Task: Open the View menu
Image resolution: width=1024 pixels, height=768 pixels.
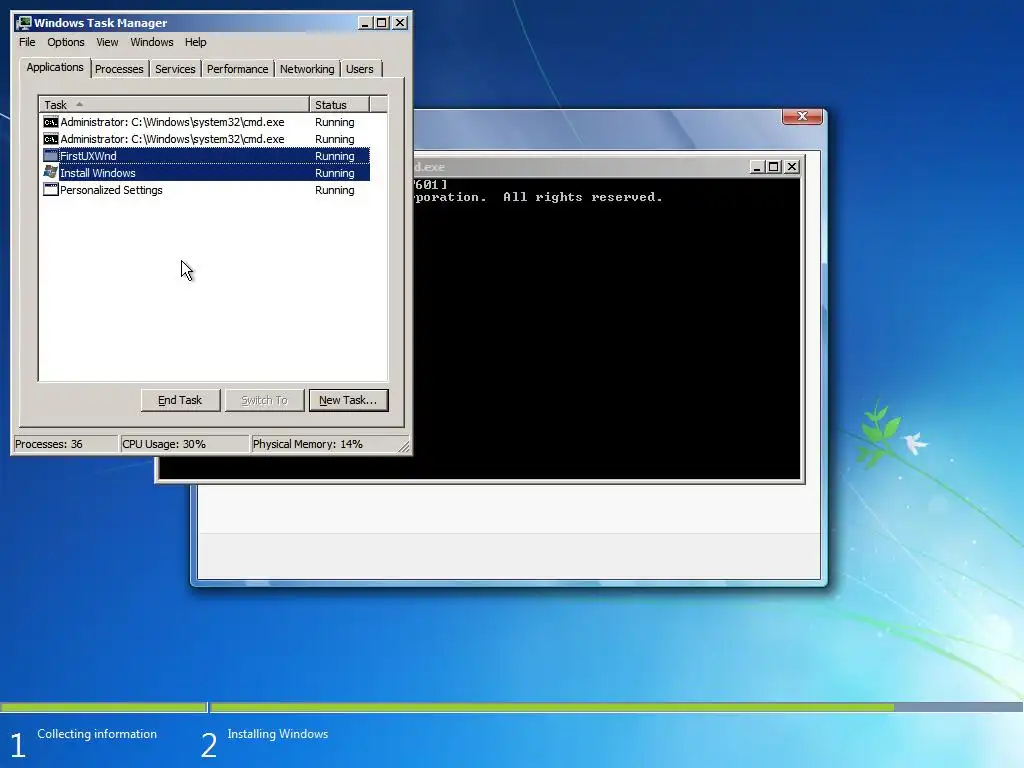Action: 107,42
